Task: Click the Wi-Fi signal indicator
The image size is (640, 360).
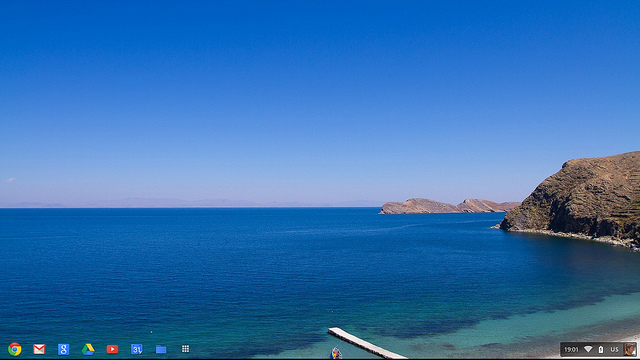Action: click(x=588, y=349)
